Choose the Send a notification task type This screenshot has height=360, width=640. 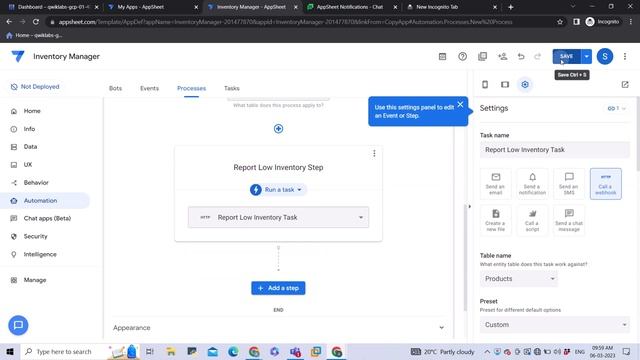point(532,184)
